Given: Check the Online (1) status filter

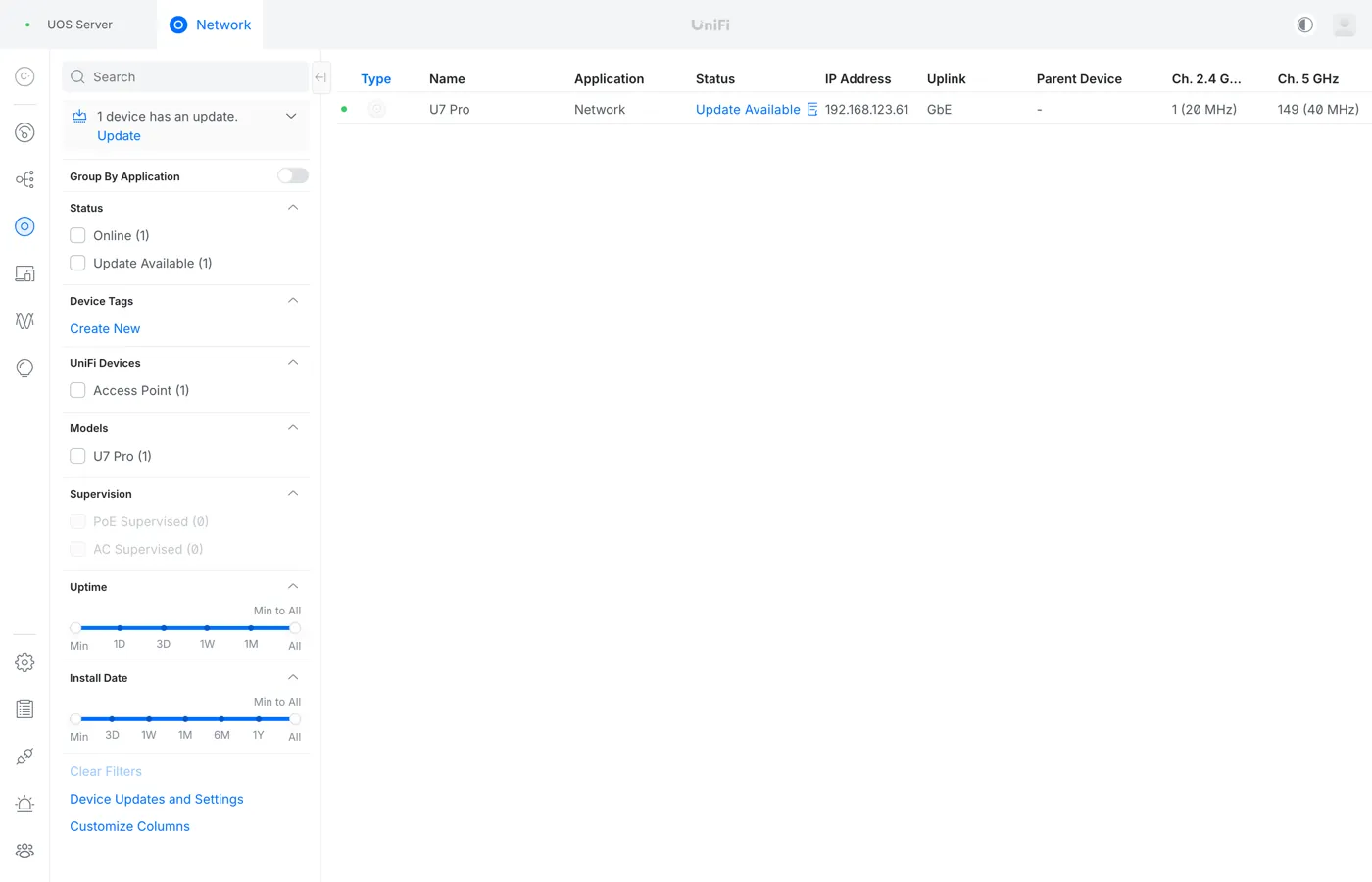Looking at the screenshot, I should point(77,235).
